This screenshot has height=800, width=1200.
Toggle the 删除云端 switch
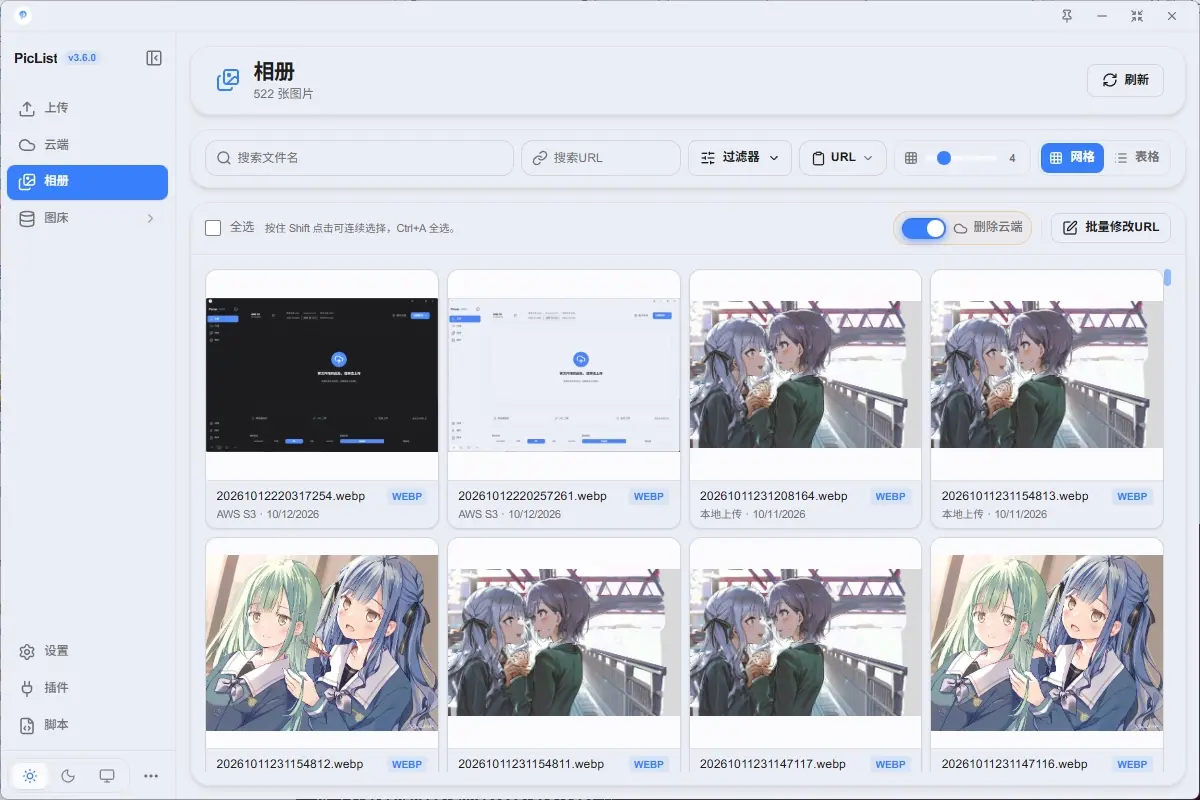click(923, 228)
